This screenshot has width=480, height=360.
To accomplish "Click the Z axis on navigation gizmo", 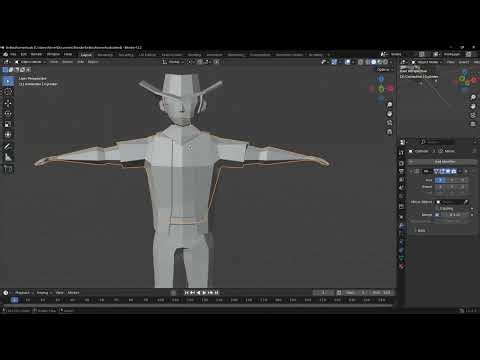I will coord(381,79).
